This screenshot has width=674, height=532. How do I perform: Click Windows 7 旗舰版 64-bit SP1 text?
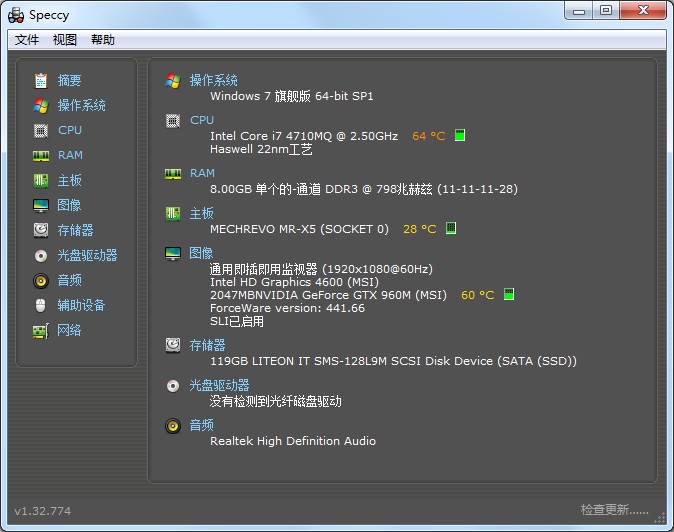291,96
